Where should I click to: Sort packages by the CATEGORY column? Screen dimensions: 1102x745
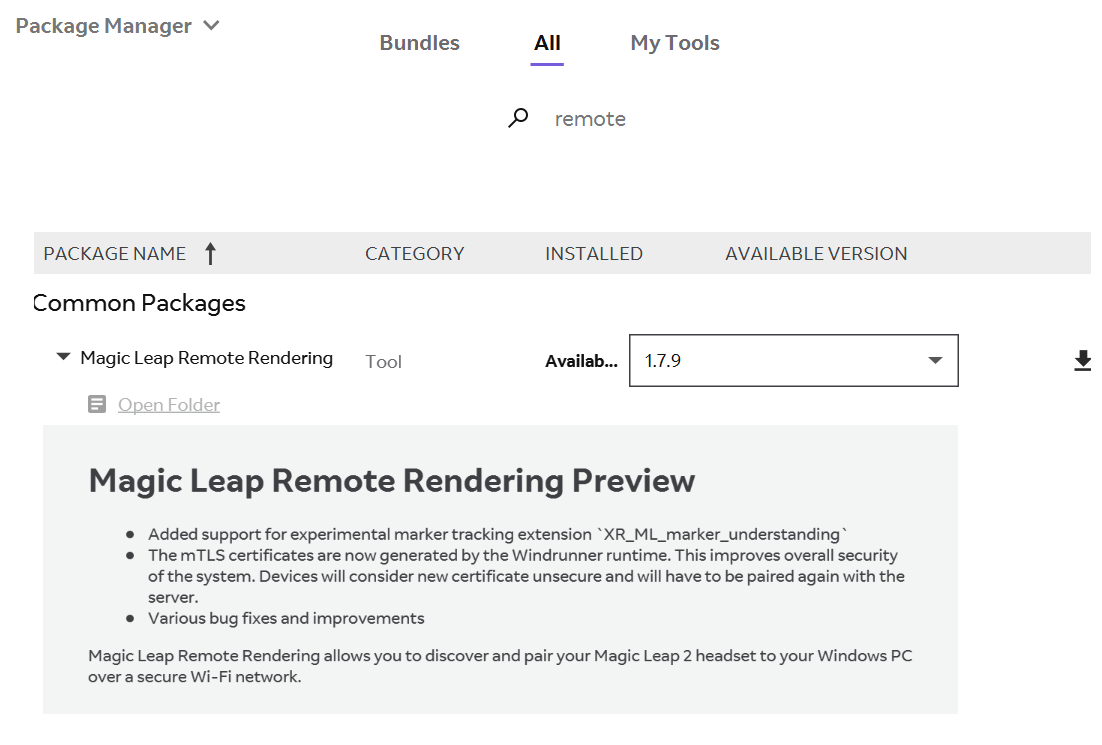[x=414, y=253]
